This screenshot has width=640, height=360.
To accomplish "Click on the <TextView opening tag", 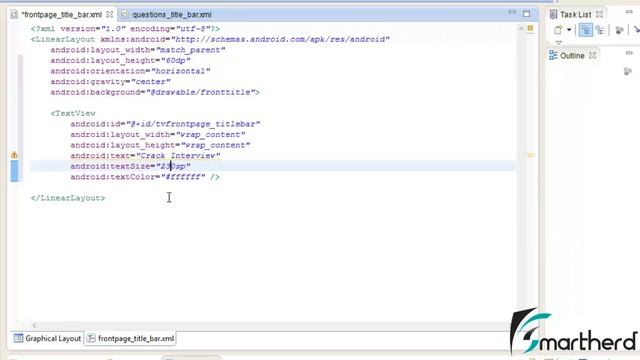I will 73,113.
